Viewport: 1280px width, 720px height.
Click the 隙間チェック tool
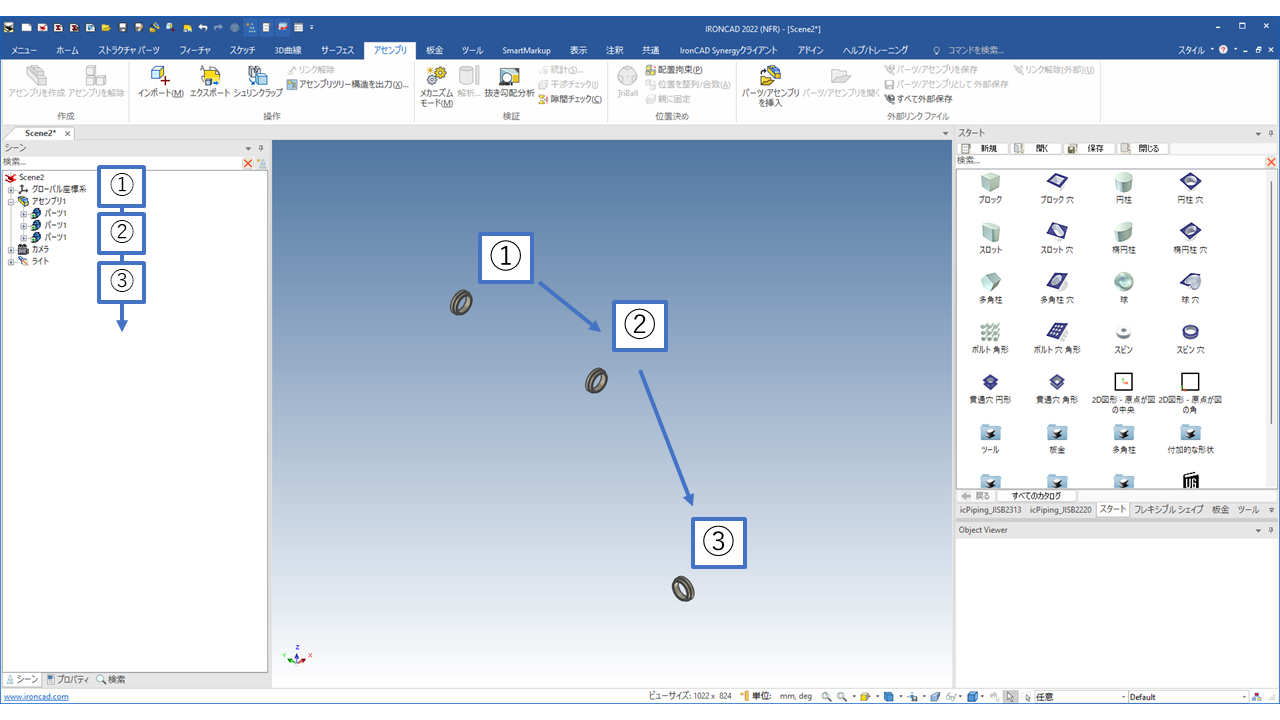click(569, 99)
